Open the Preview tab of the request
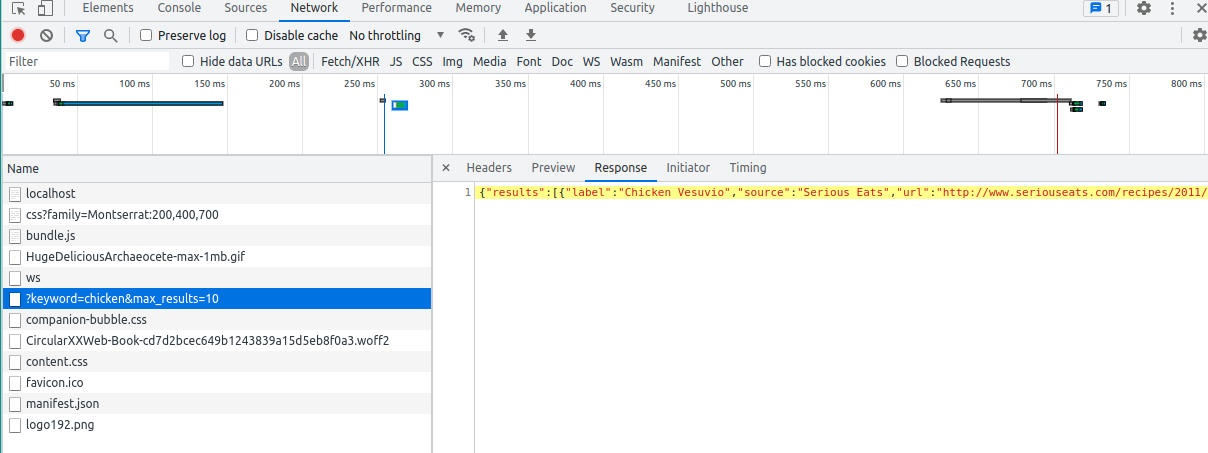Screen dimensions: 1208x453 [553, 168]
